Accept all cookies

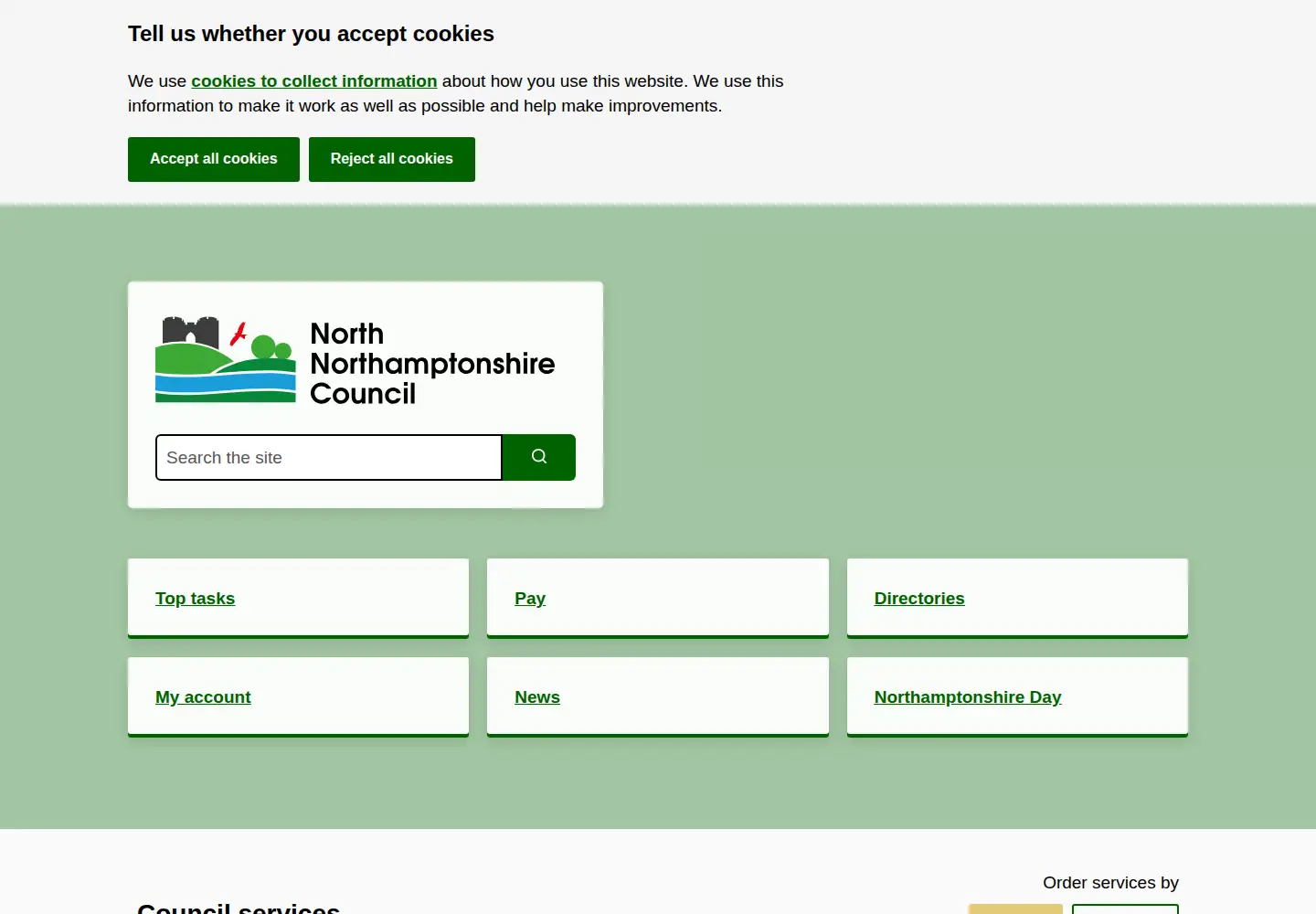coord(214,159)
